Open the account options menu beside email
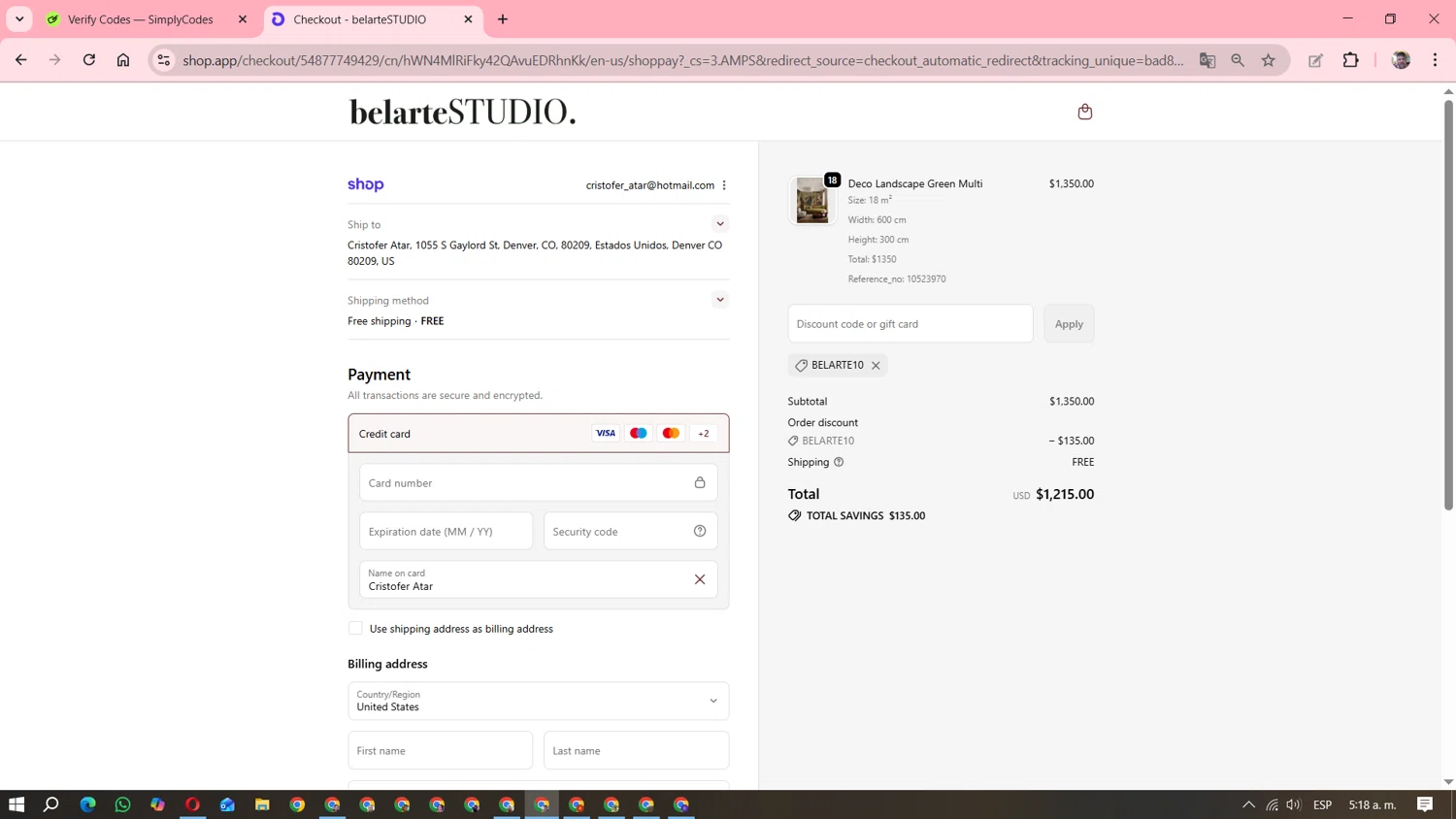Image resolution: width=1456 pixels, height=819 pixels. (x=724, y=185)
